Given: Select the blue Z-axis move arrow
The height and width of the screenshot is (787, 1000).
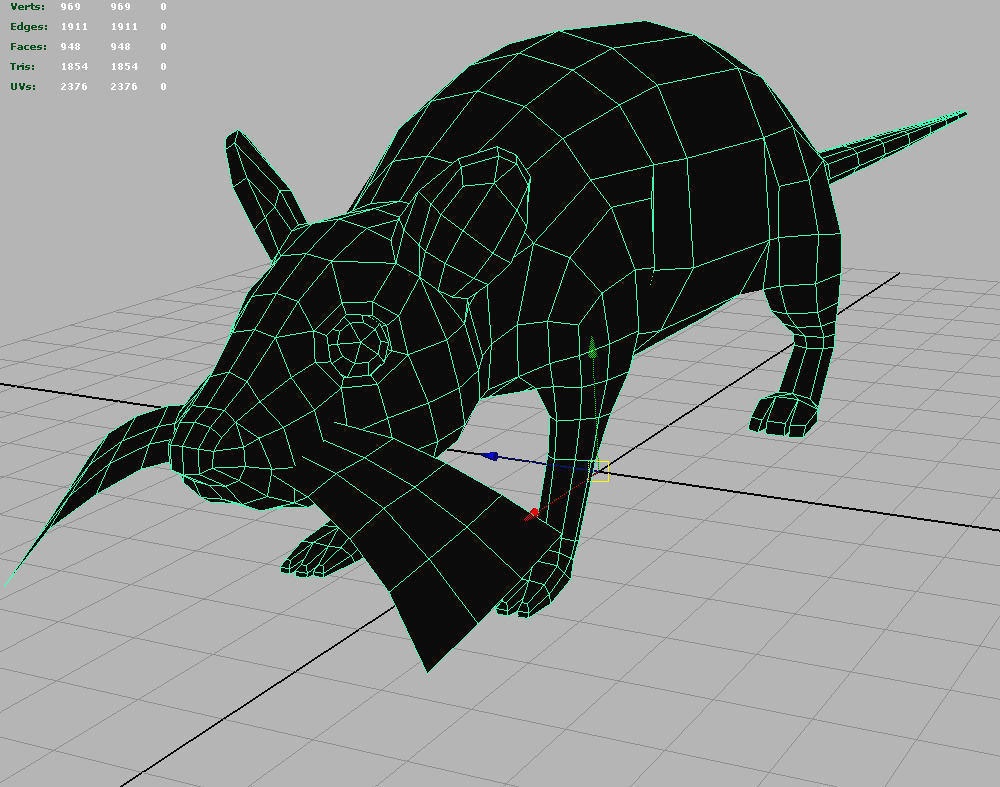Looking at the screenshot, I should 490,456.
